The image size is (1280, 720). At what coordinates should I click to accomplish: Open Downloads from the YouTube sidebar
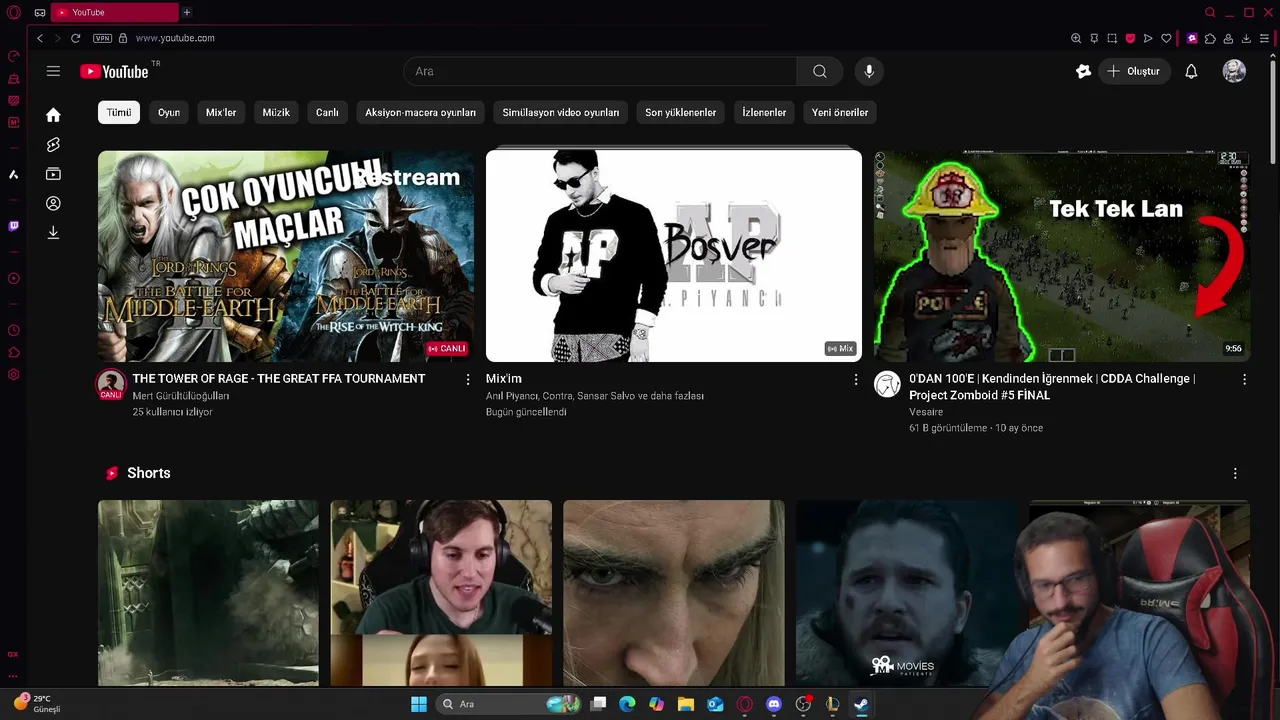click(53, 232)
